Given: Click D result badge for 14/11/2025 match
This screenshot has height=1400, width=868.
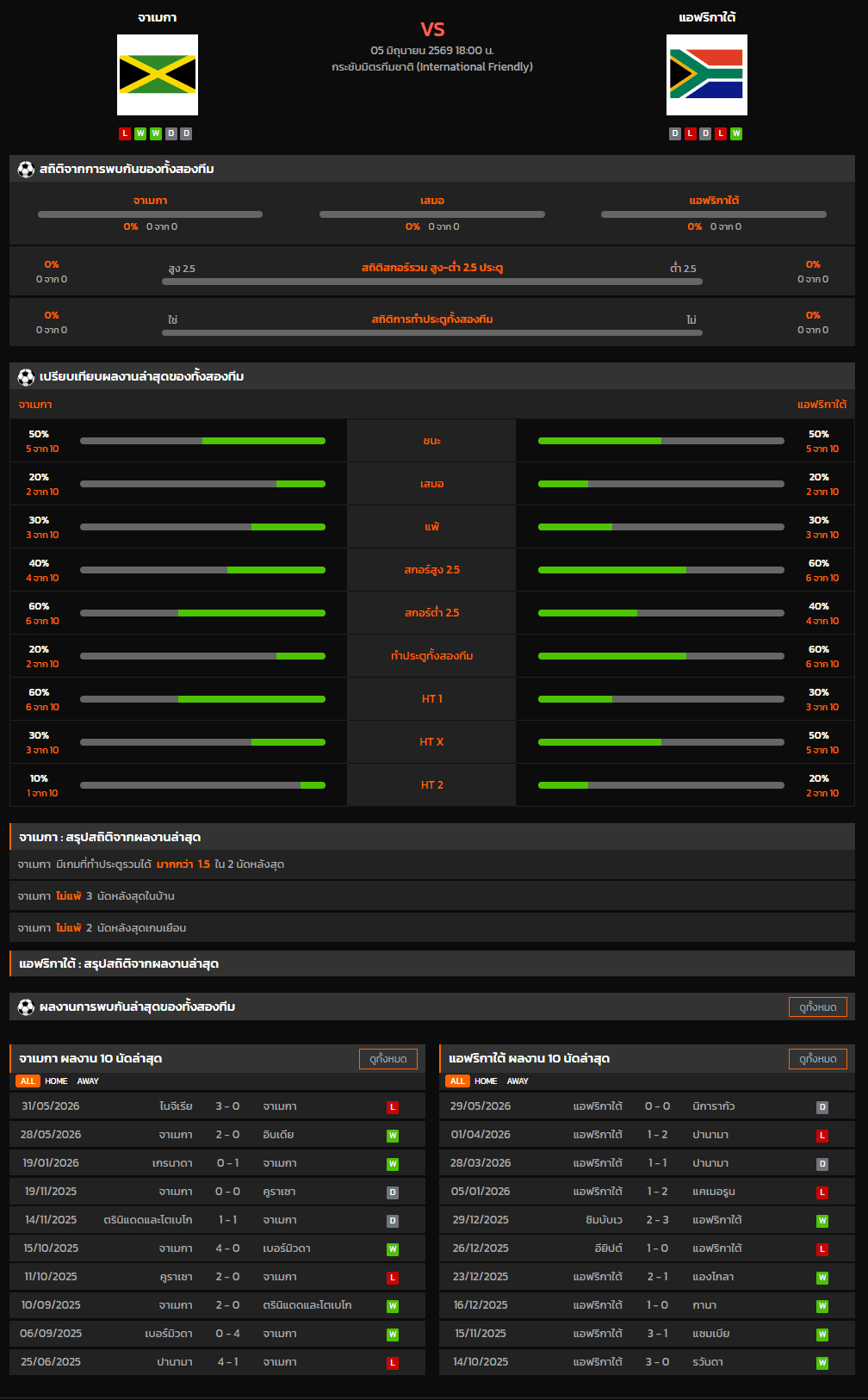Looking at the screenshot, I should [x=393, y=1221].
